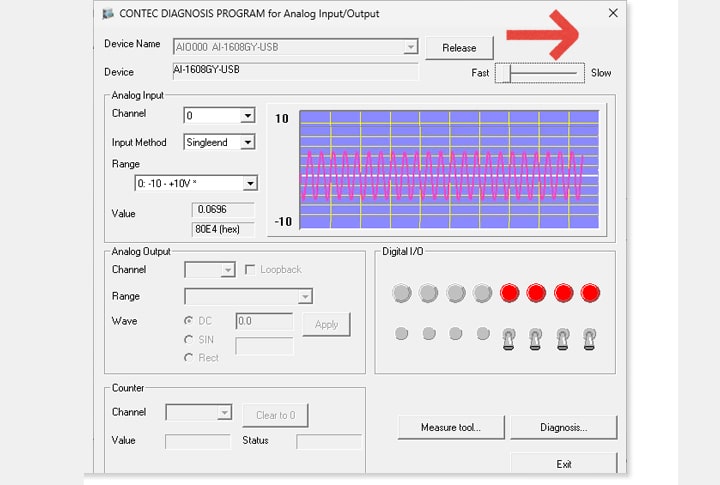Screen dimensions: 720x485
Task: Open the Measure tool dialog
Action: point(450,427)
